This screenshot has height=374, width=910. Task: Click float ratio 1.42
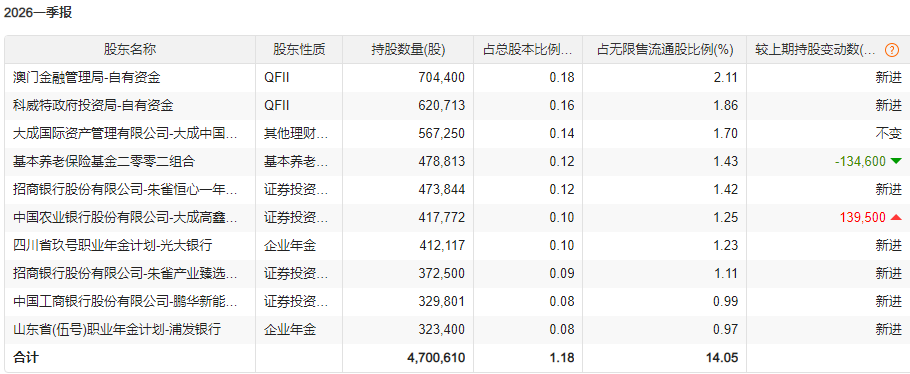tap(726, 189)
